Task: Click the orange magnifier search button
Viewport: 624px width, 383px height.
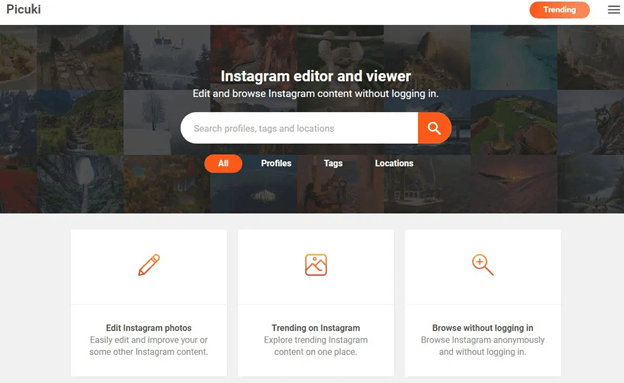Action: (x=434, y=128)
